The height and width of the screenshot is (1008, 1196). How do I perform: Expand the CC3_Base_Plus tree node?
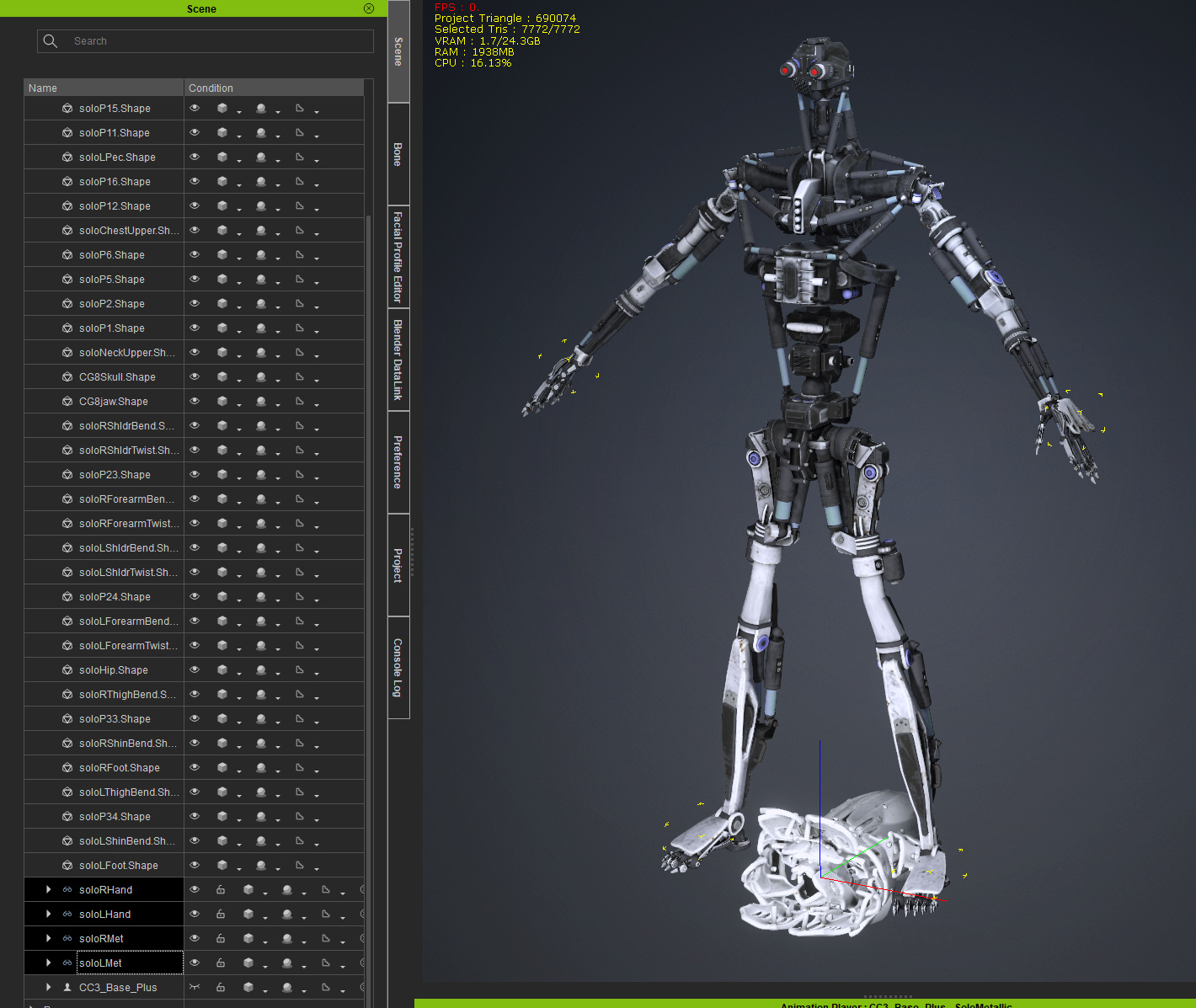click(x=48, y=988)
